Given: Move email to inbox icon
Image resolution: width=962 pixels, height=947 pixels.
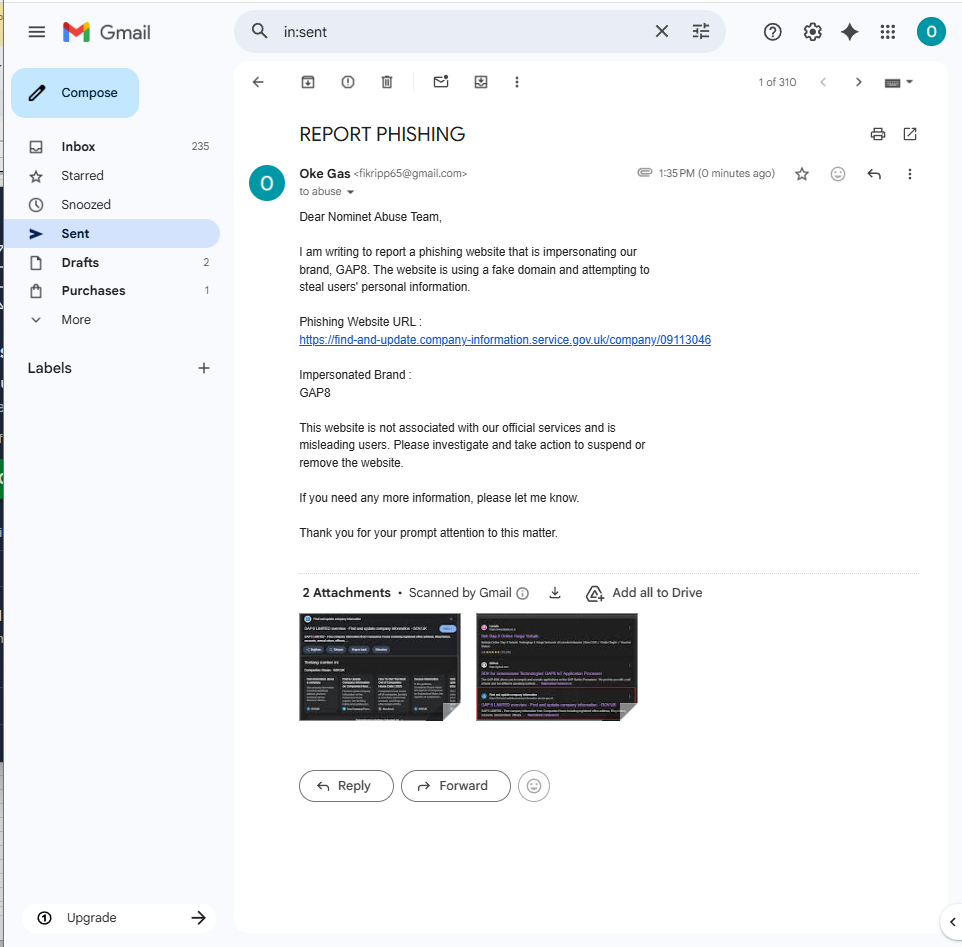Looking at the screenshot, I should click(x=481, y=82).
